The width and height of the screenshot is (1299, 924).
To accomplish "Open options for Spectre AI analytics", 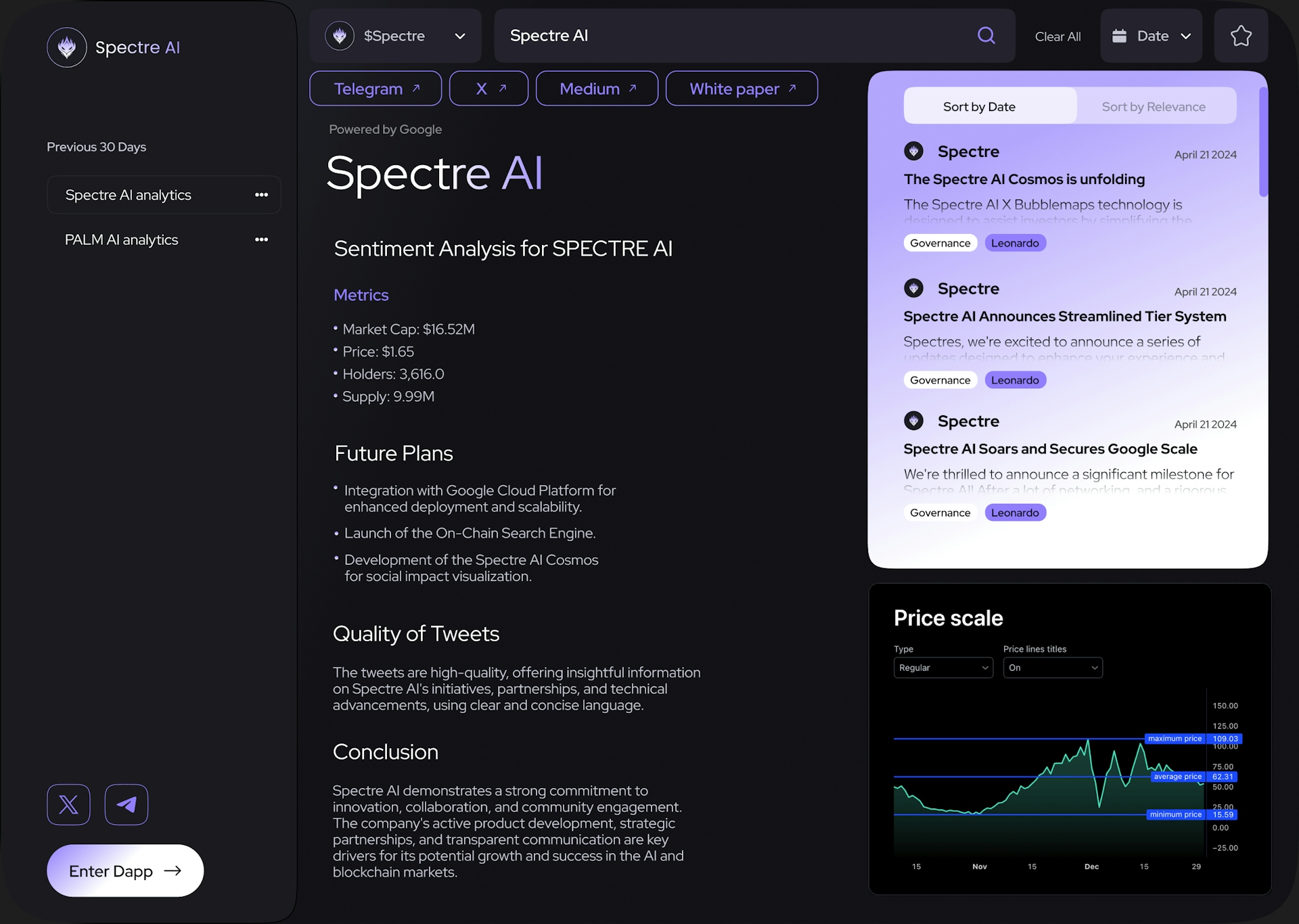I will tap(261, 195).
